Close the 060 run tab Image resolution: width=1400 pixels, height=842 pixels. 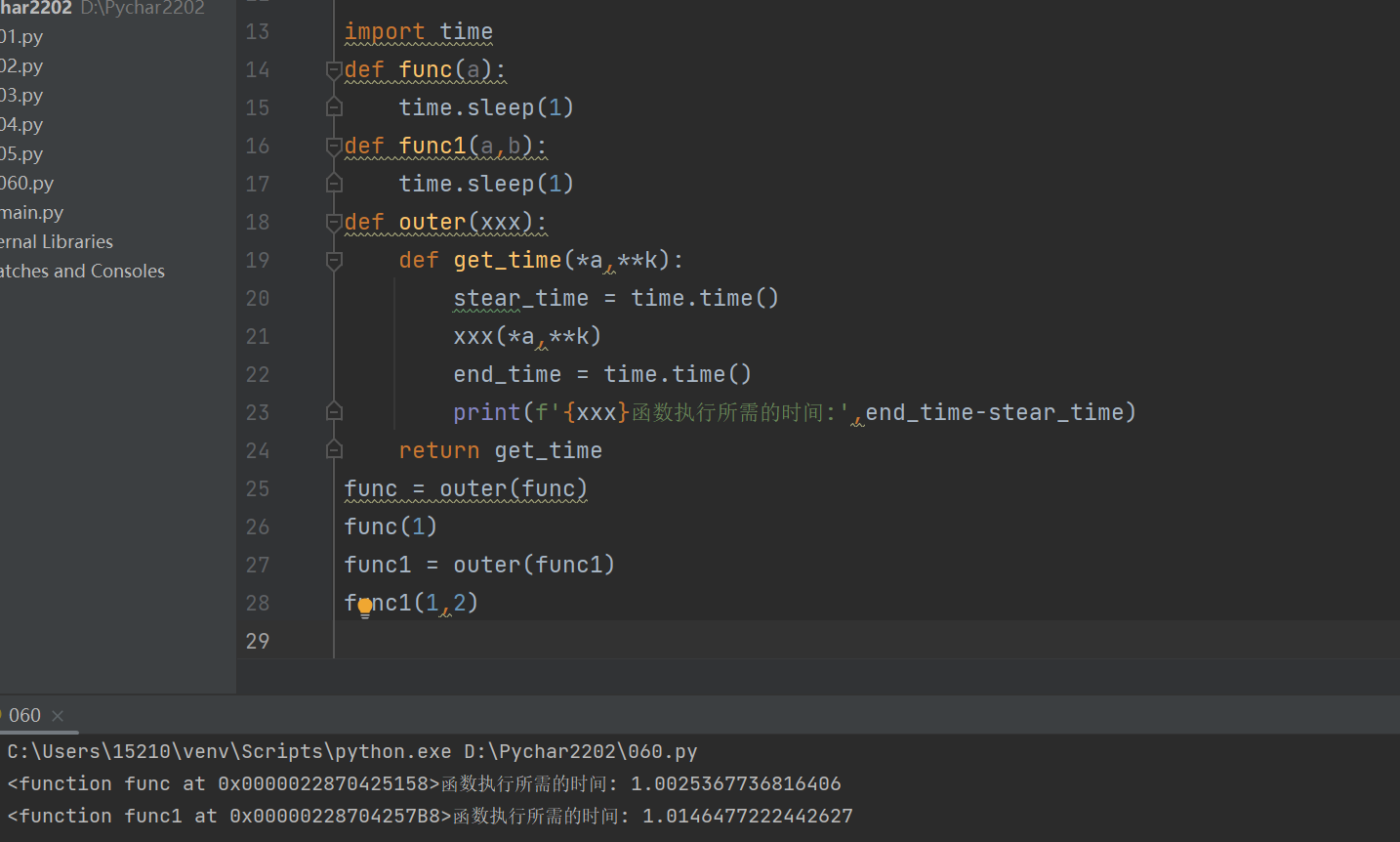[58, 716]
